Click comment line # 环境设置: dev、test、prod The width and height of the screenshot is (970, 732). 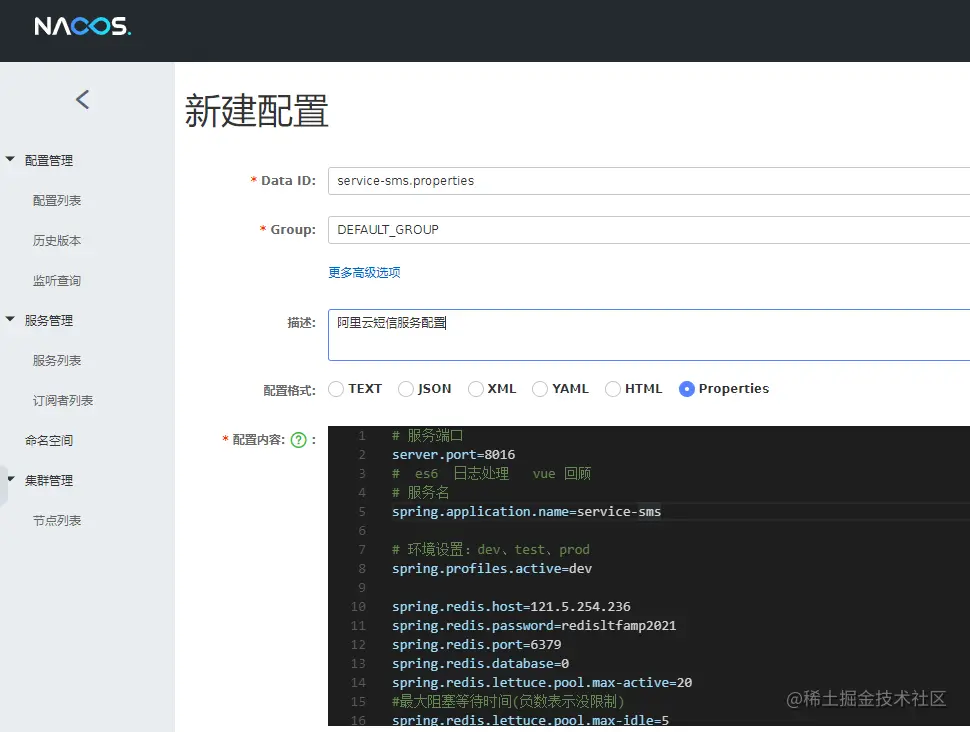point(491,549)
